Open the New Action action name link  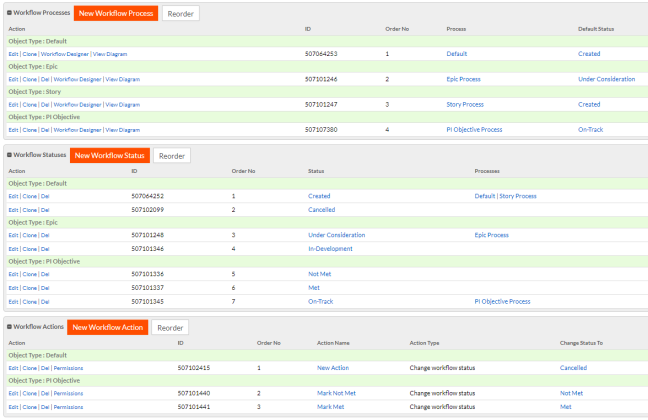pos(332,368)
